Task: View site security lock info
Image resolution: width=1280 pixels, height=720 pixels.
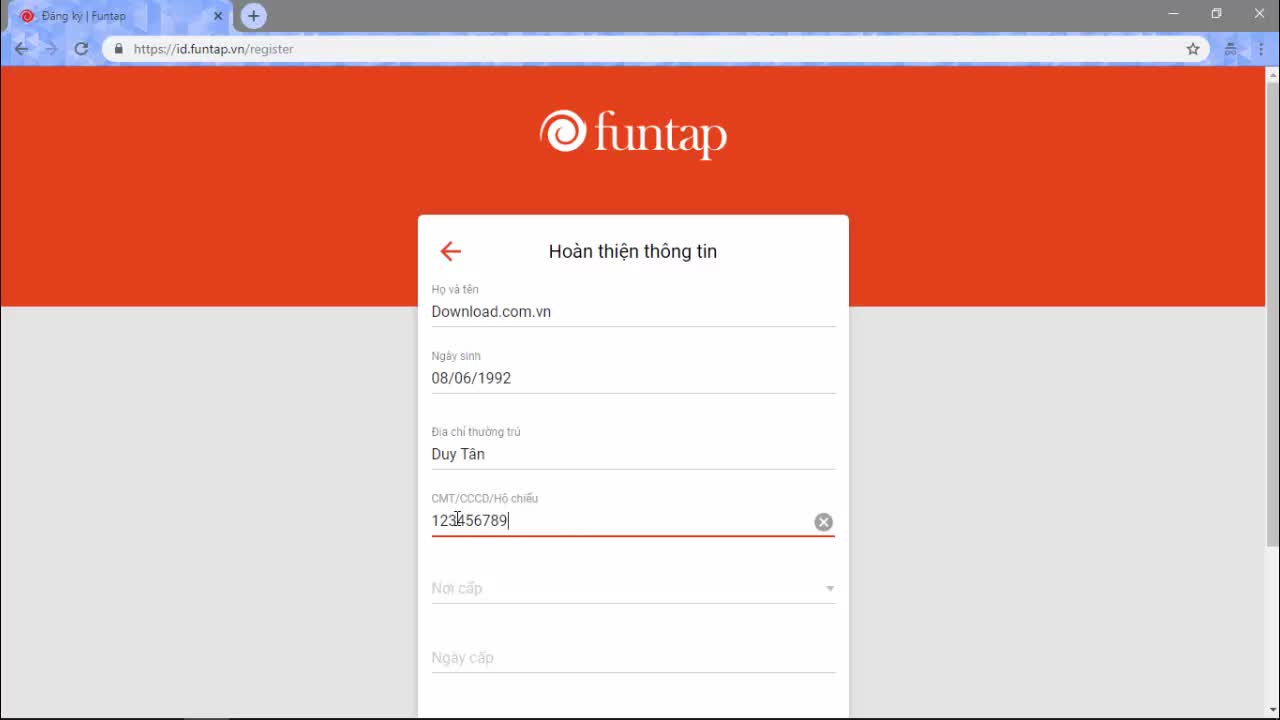Action: (x=119, y=49)
